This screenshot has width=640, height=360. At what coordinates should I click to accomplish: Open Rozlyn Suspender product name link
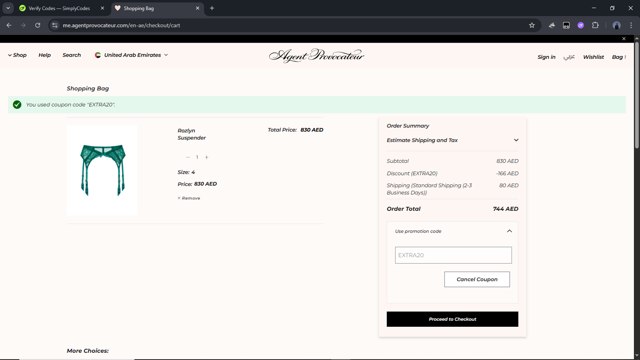pos(191,134)
